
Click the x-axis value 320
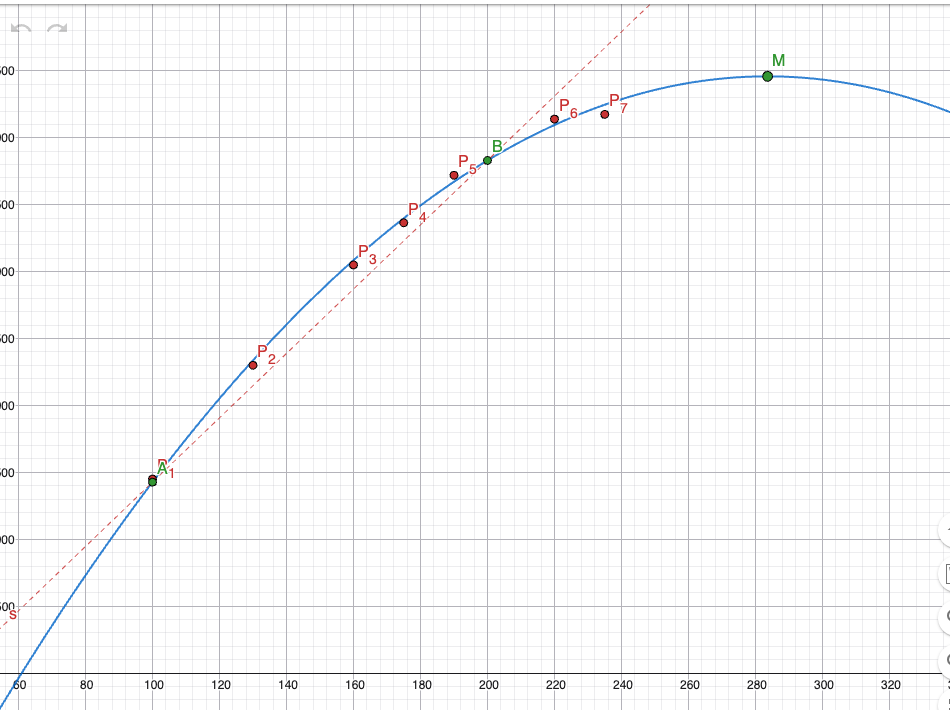891,685
